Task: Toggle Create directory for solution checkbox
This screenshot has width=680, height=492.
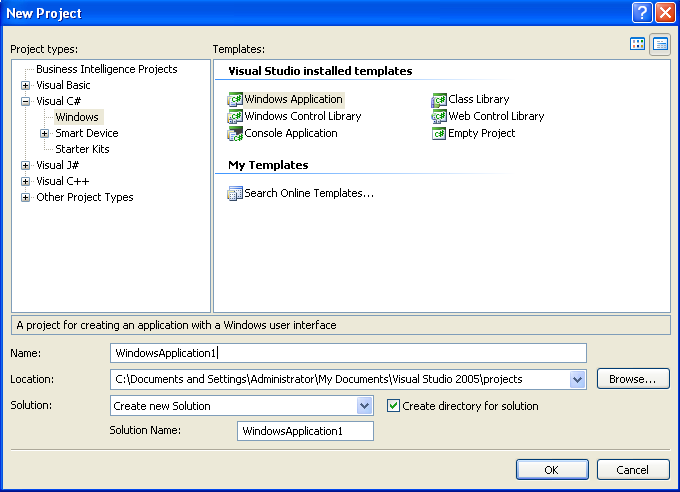Action: click(393, 406)
